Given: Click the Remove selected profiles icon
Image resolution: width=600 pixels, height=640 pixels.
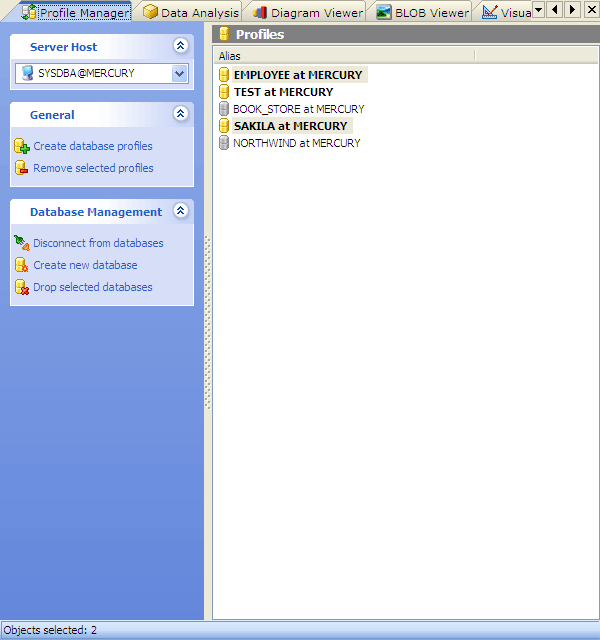Looking at the screenshot, I should [22, 168].
